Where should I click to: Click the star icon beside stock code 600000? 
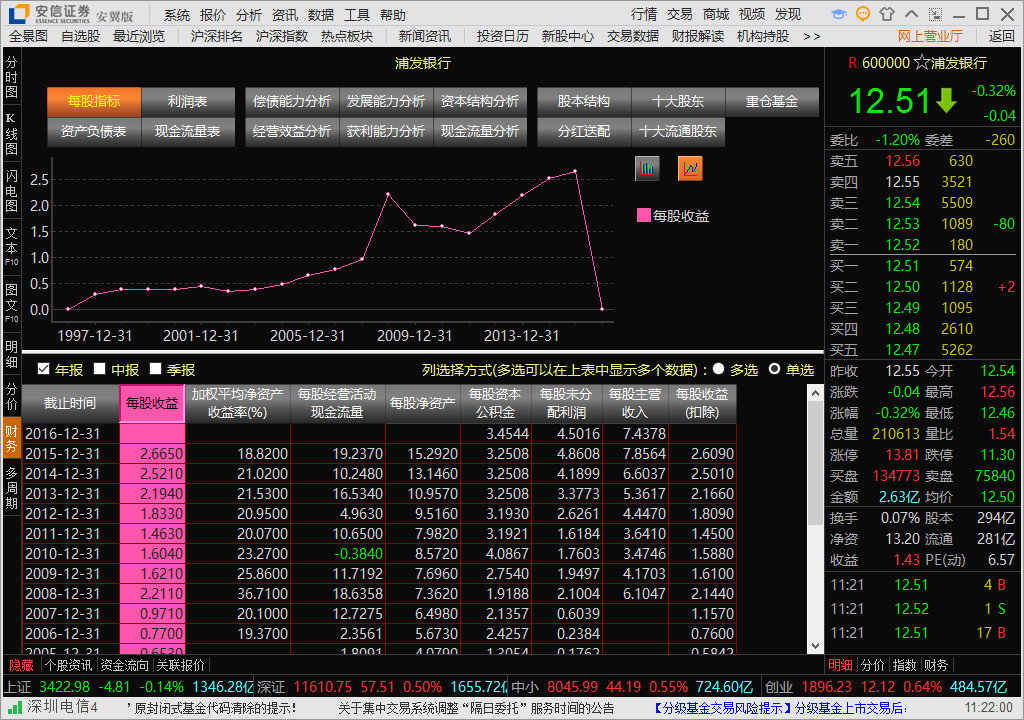coord(921,63)
